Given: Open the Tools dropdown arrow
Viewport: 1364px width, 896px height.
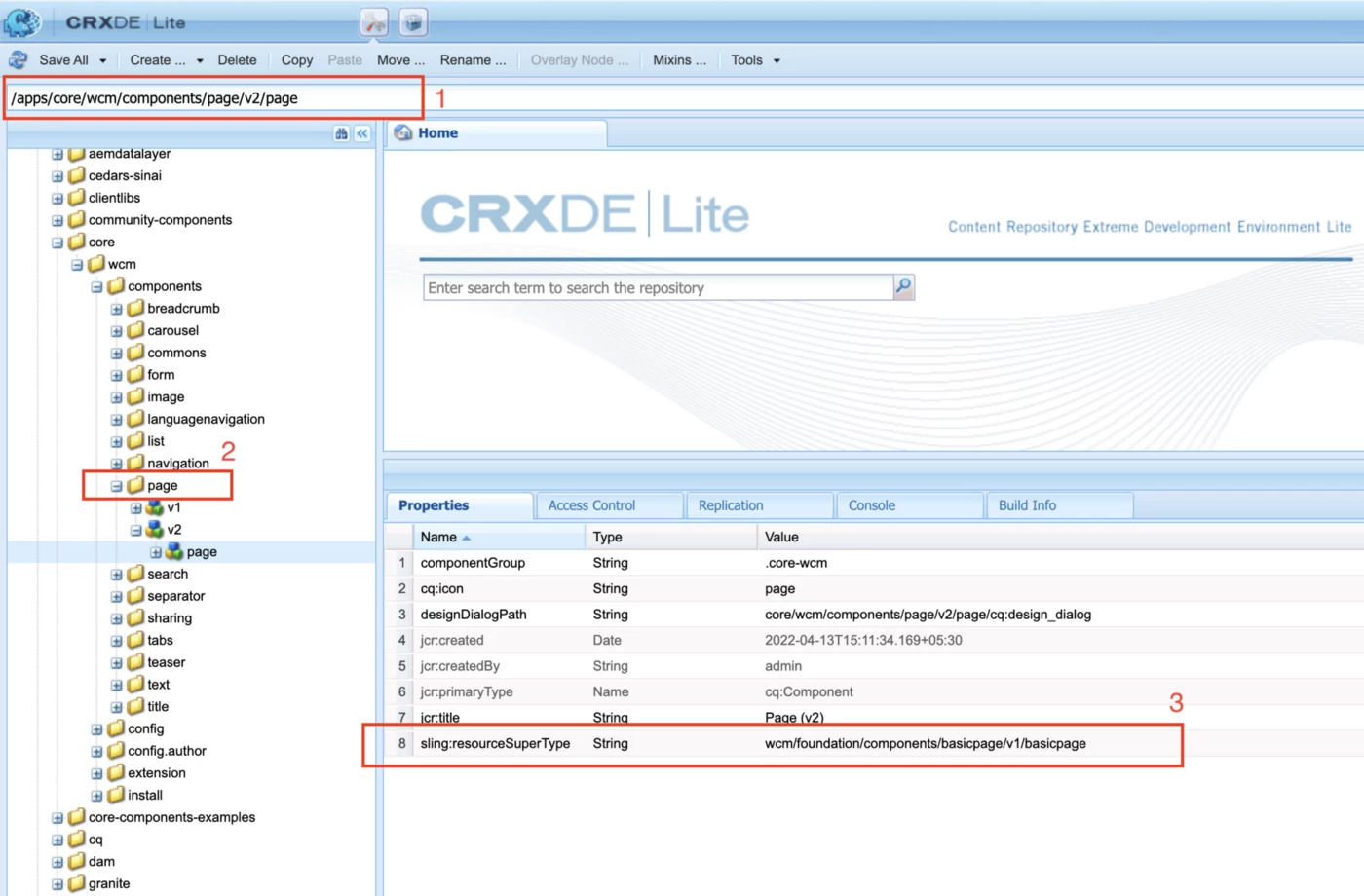Looking at the screenshot, I should (777, 60).
